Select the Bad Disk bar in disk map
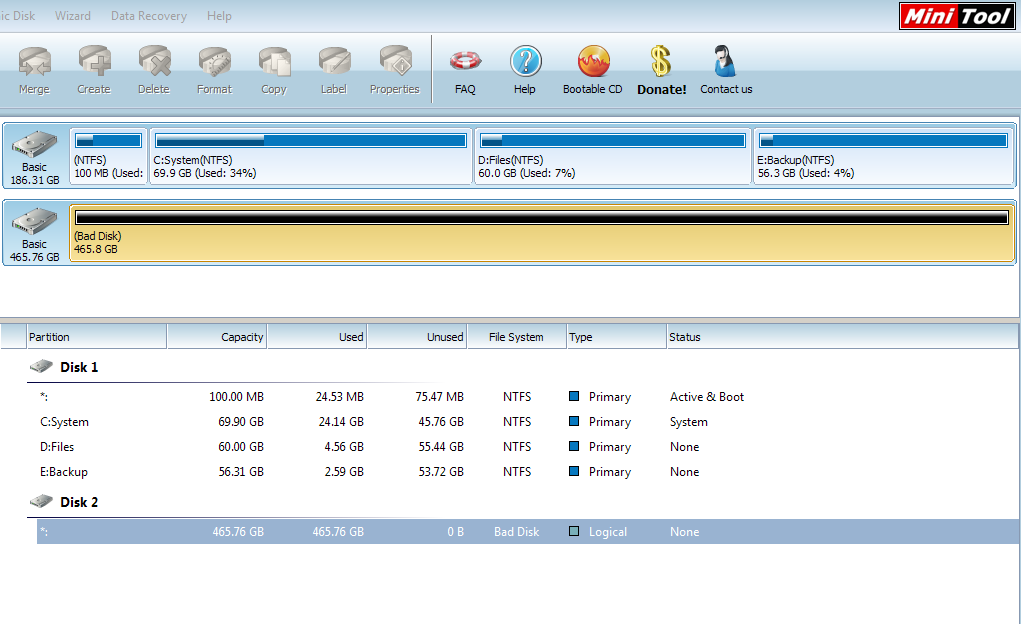The height and width of the screenshot is (624, 1021). pyautogui.click(x=542, y=233)
